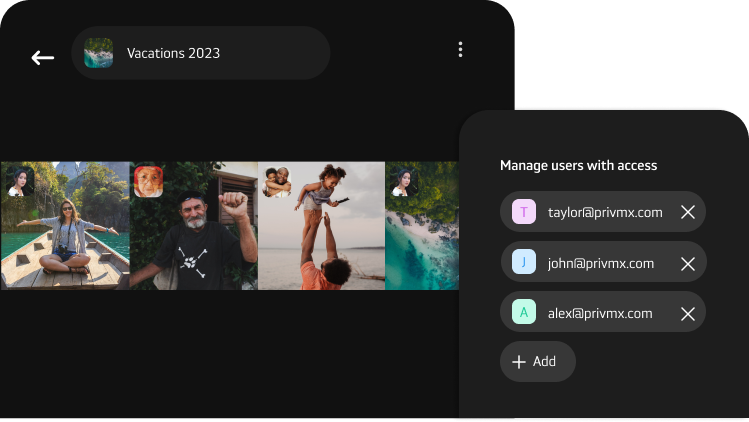749x422 pixels.
Task: Select the Vacations 2023 album title
Action: coord(173,53)
